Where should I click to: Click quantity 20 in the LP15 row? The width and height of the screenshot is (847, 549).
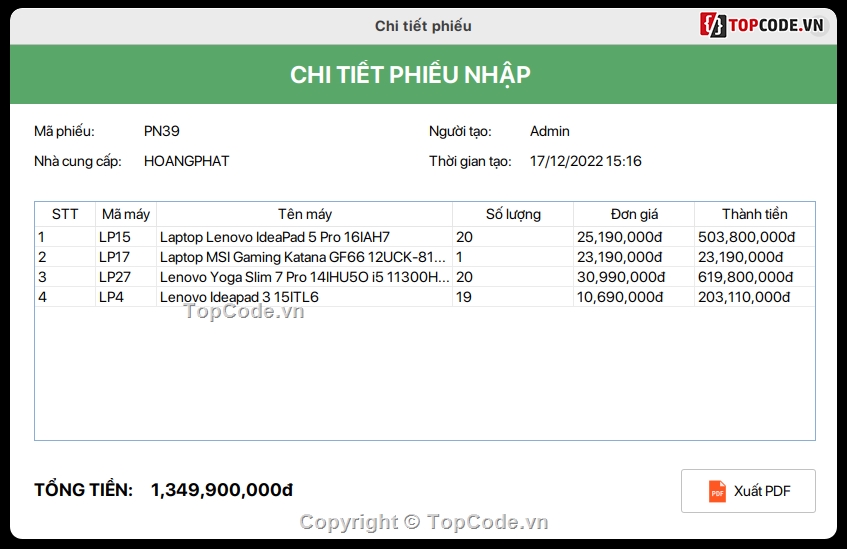pos(513,237)
